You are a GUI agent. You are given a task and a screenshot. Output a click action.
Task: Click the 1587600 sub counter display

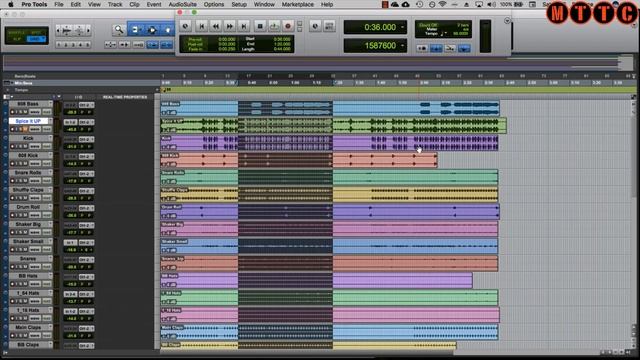pyautogui.click(x=376, y=45)
